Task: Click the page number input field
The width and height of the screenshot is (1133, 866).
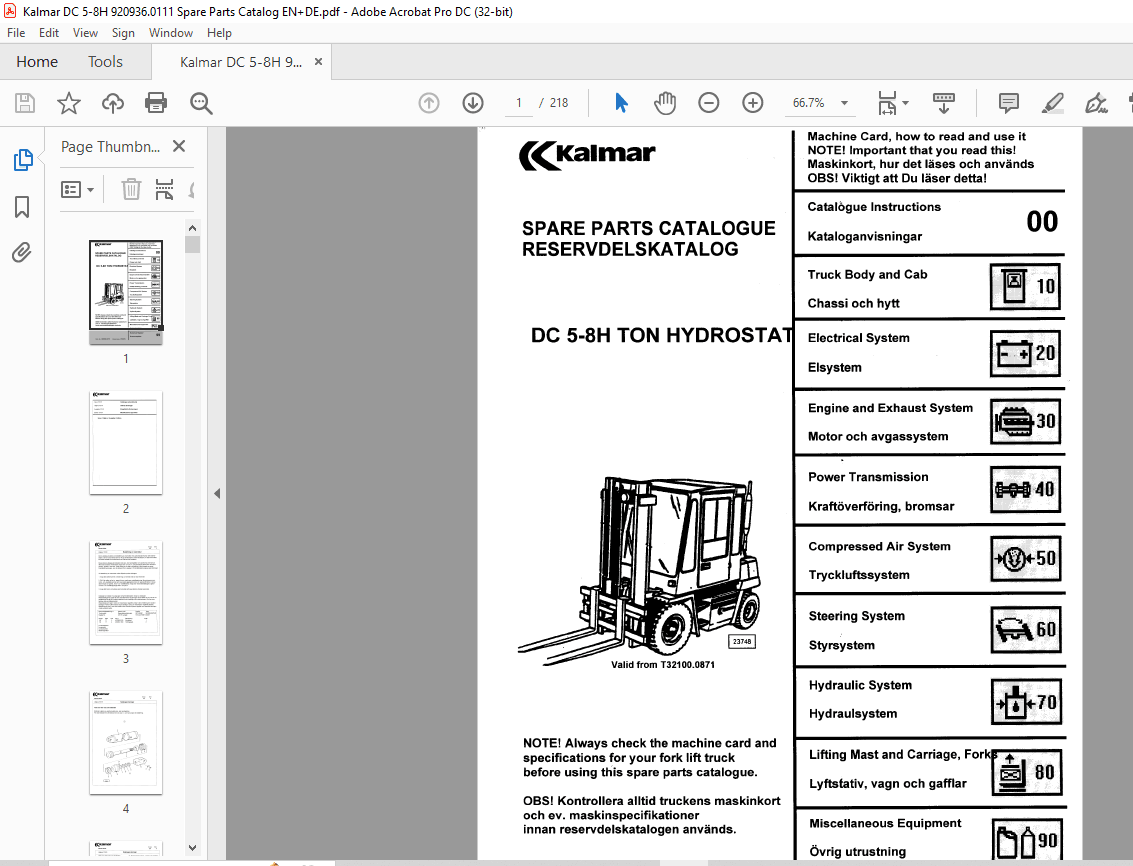Action: coord(518,103)
